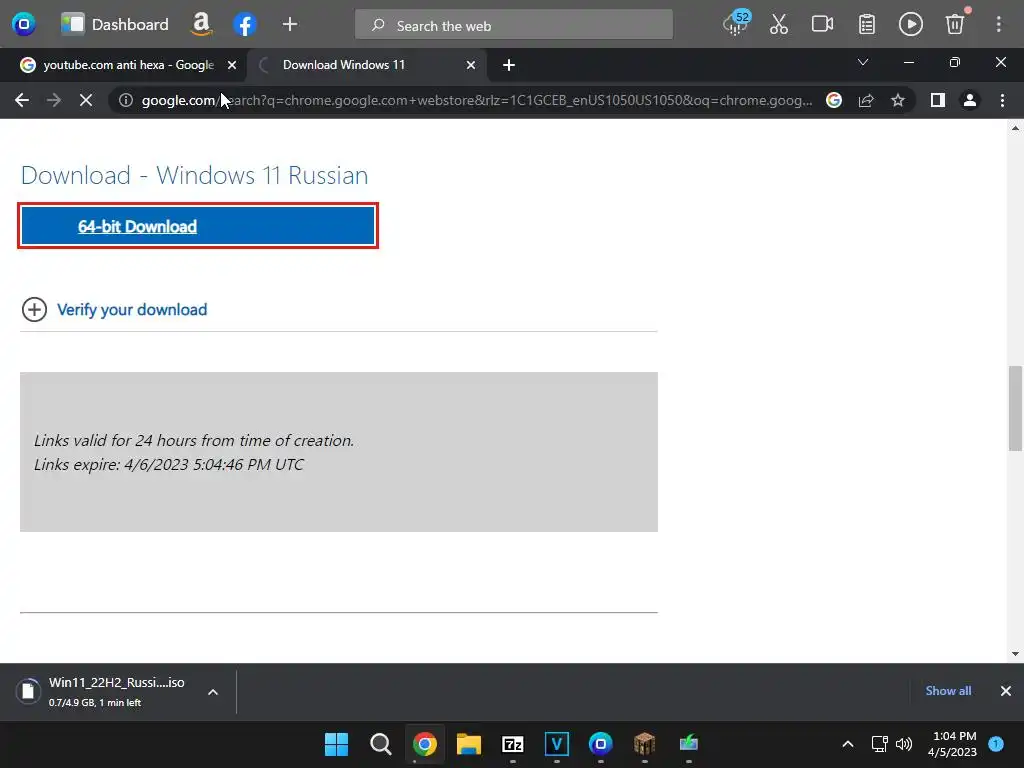The image size is (1024, 768).
Task: Open the notification badge icon
Action: click(x=996, y=744)
